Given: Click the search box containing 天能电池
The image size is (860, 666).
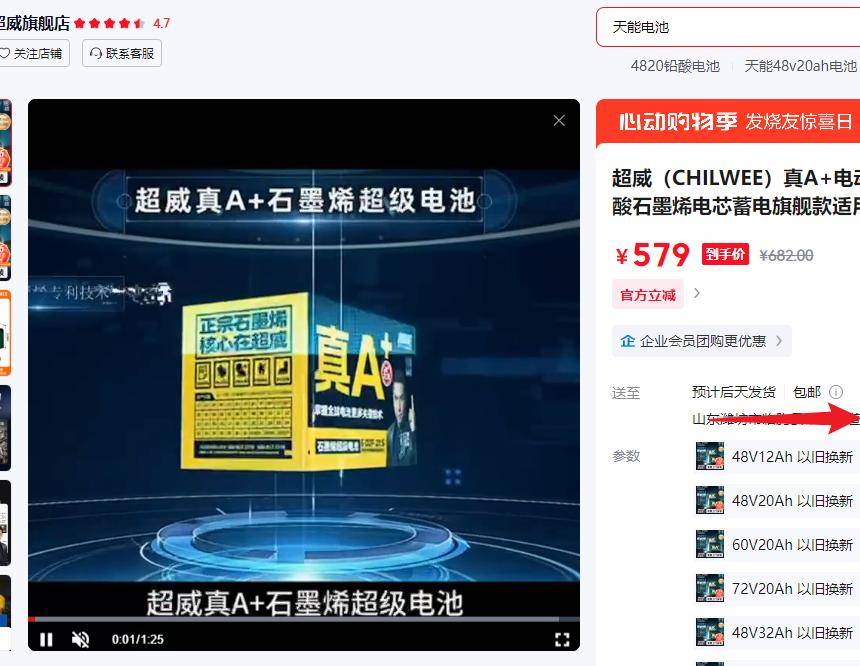Looking at the screenshot, I should [730, 27].
